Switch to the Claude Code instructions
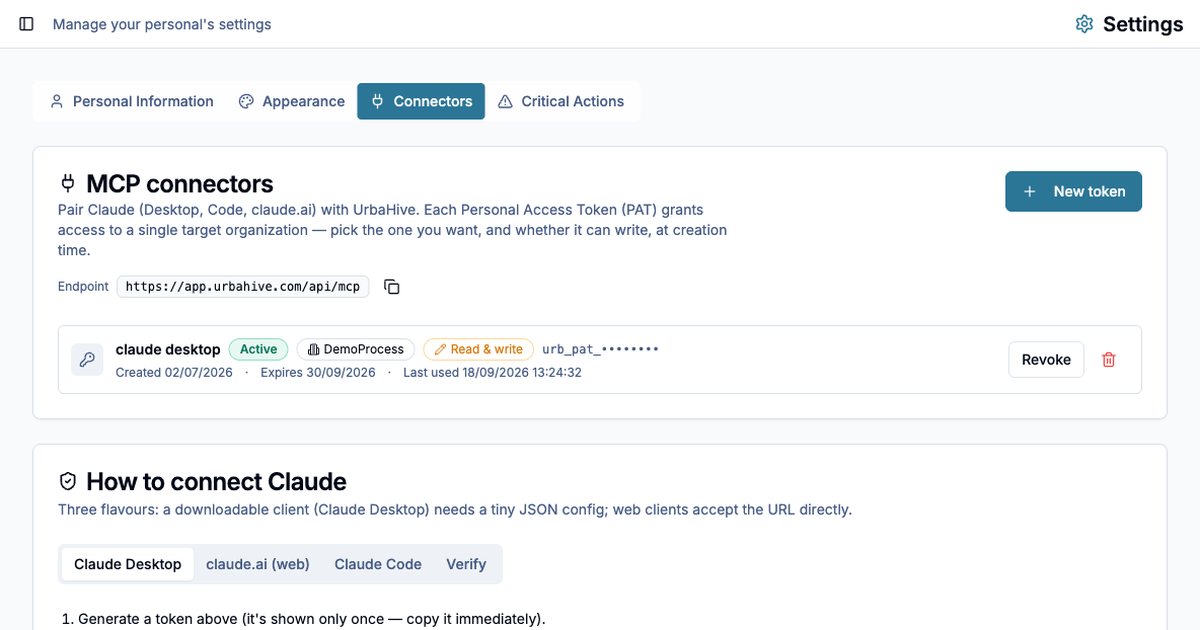The height and width of the screenshot is (630, 1200). (x=378, y=564)
